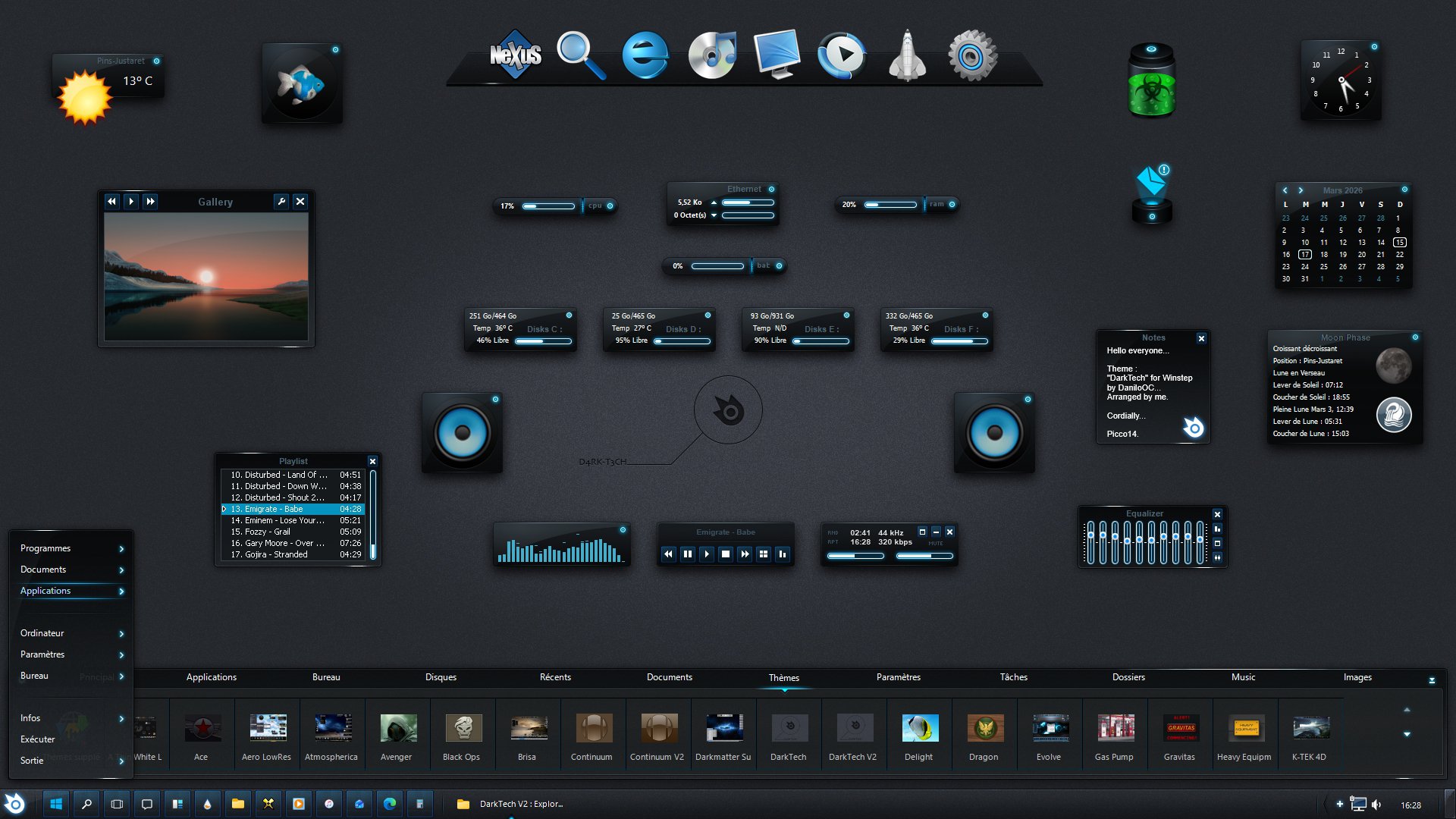The width and height of the screenshot is (1456, 819).
Task: Open the Gallery wrench settings icon
Action: [x=281, y=202]
